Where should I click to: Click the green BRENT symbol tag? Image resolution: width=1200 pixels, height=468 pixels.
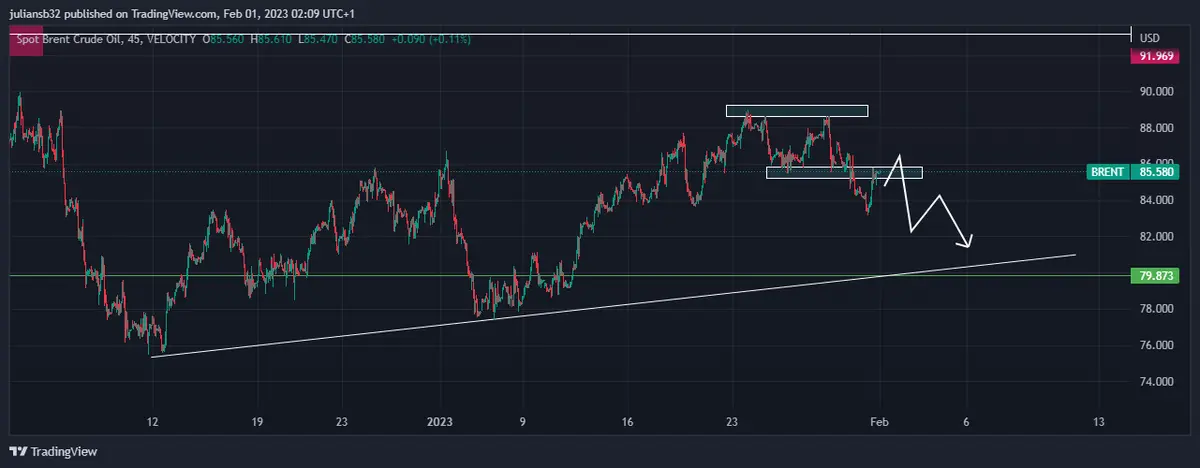pyautogui.click(x=1107, y=172)
